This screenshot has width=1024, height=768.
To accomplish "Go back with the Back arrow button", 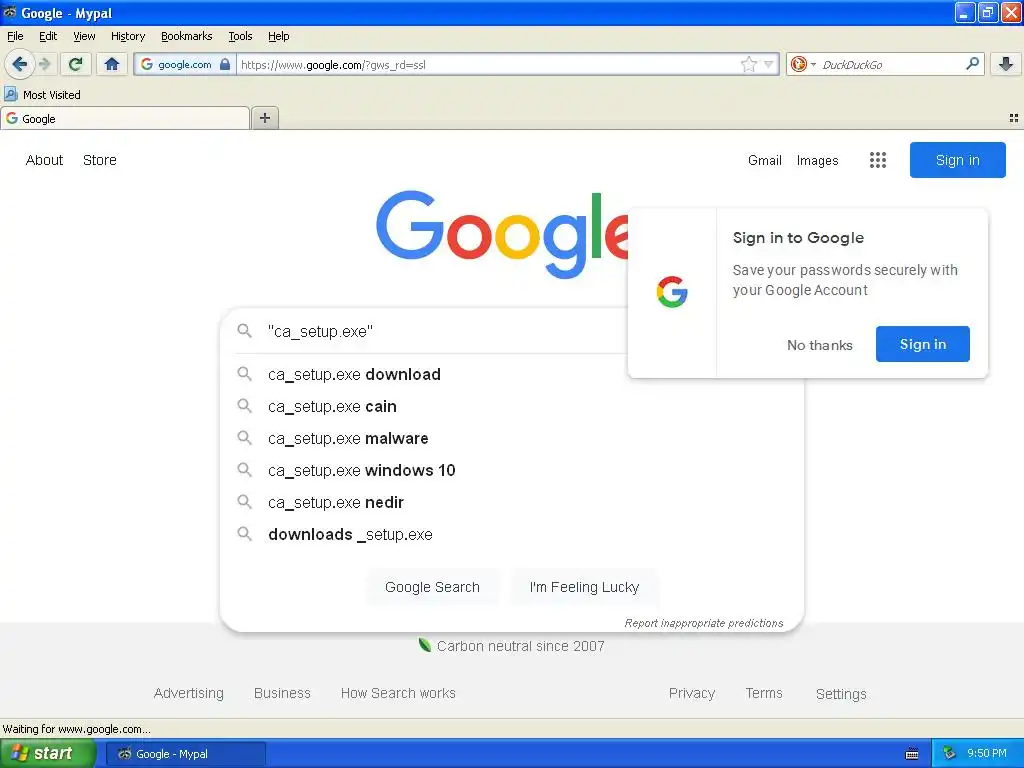I will [20, 64].
